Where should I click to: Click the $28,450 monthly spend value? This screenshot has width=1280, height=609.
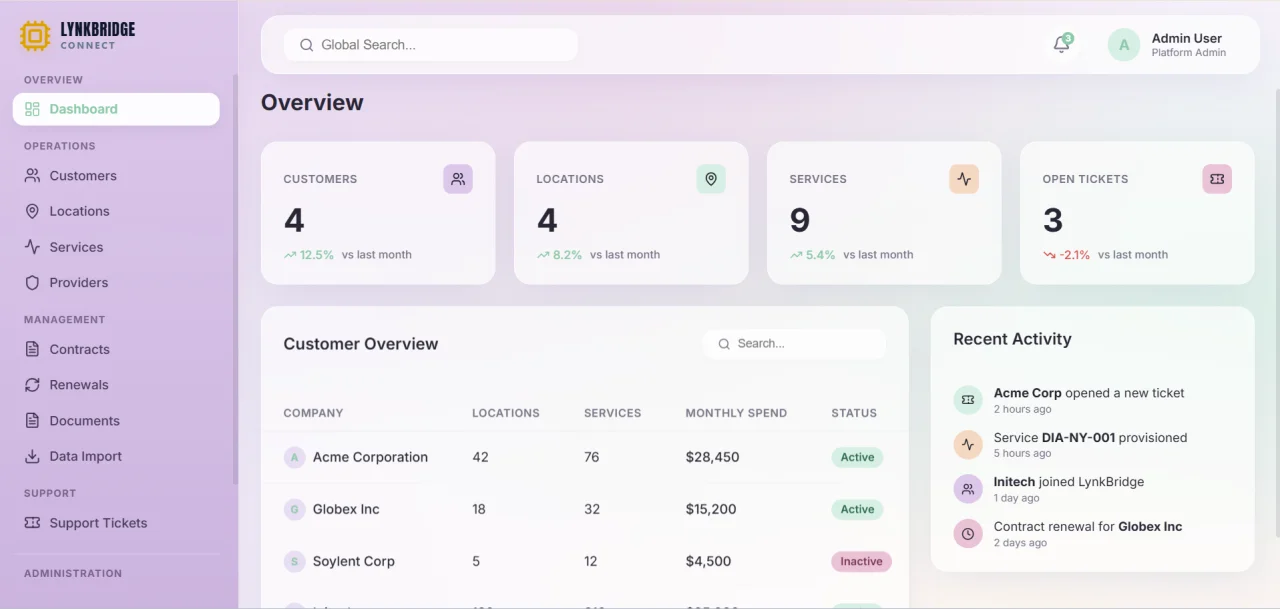[x=712, y=458]
